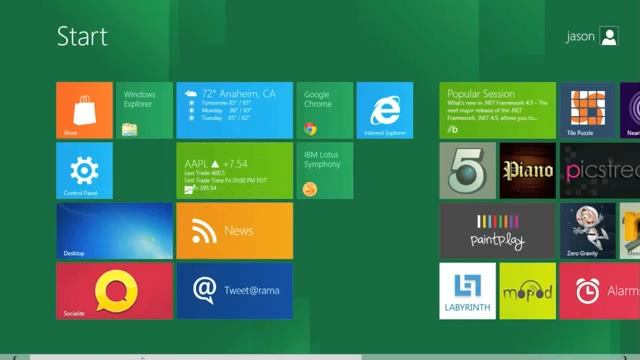Image resolution: width=640 pixels, height=360 pixels.
Task: Click the scrollbar right arrow
Action: pos(625,358)
